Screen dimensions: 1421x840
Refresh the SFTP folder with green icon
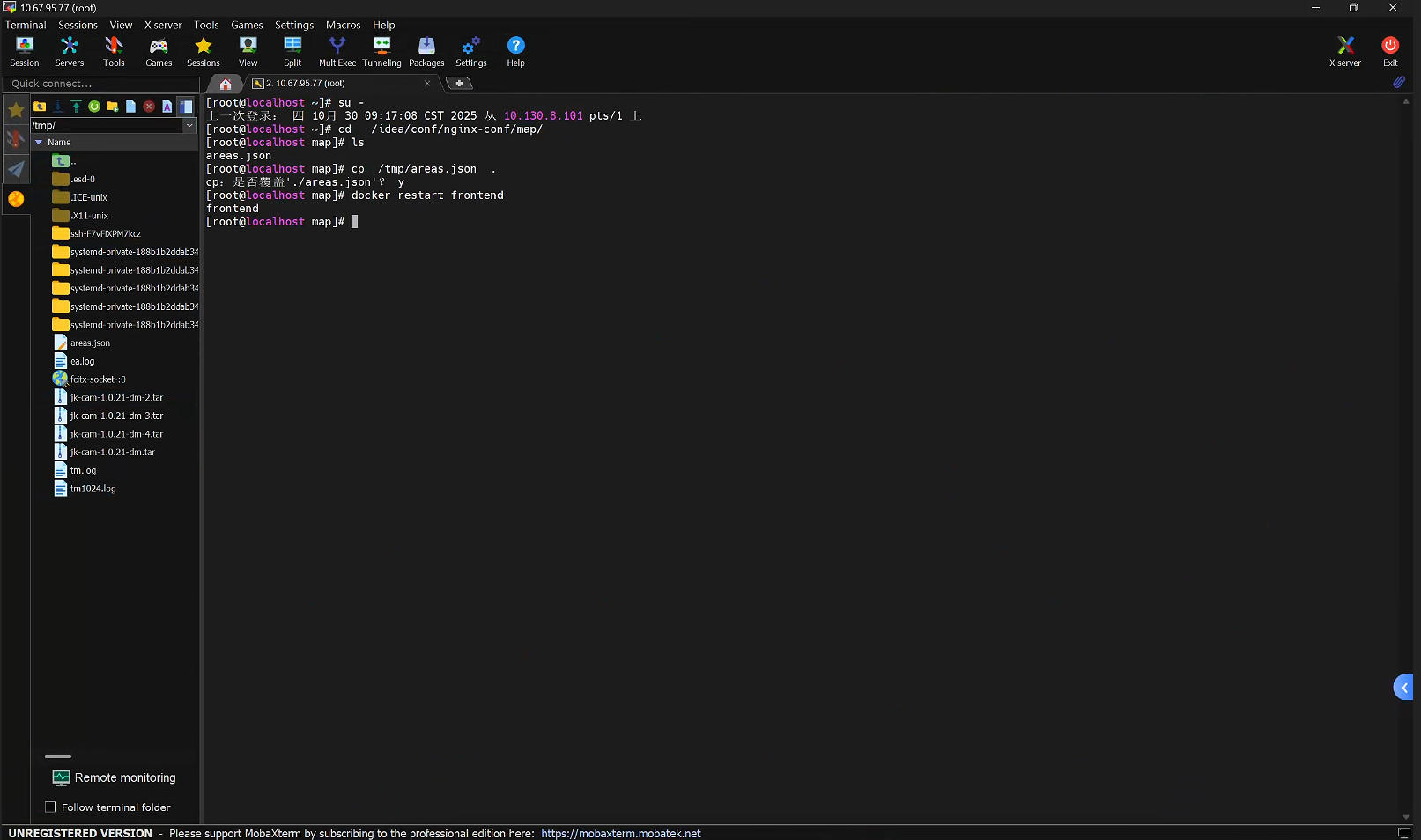[94, 107]
